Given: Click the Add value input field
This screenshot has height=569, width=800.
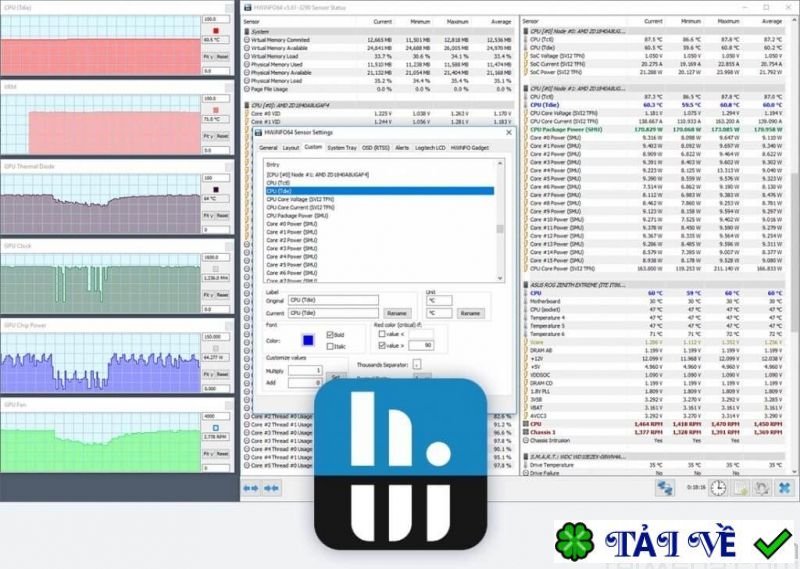Looking at the screenshot, I should [305, 382].
